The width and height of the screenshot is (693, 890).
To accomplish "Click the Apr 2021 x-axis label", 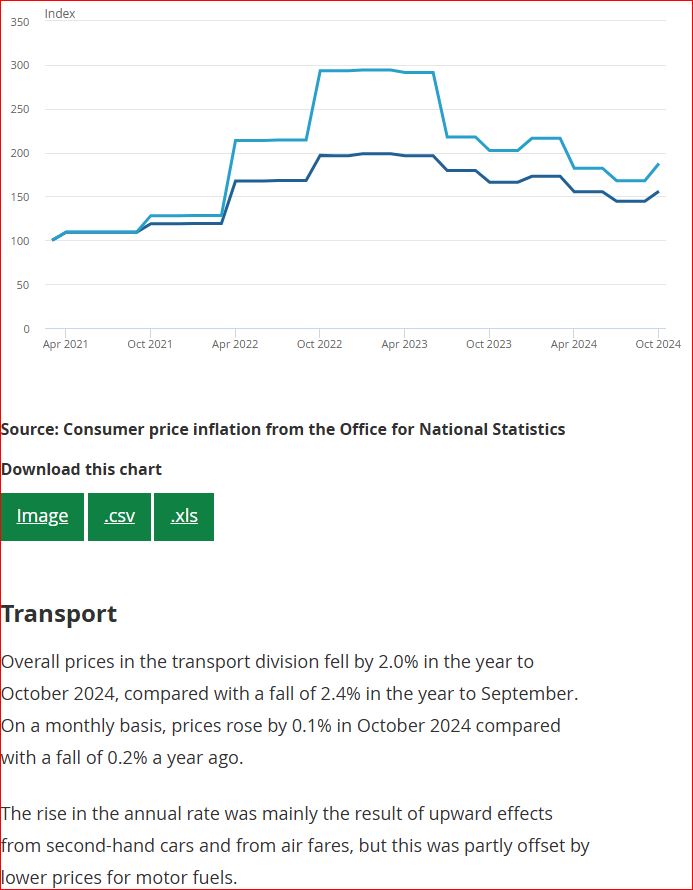I will [65, 344].
